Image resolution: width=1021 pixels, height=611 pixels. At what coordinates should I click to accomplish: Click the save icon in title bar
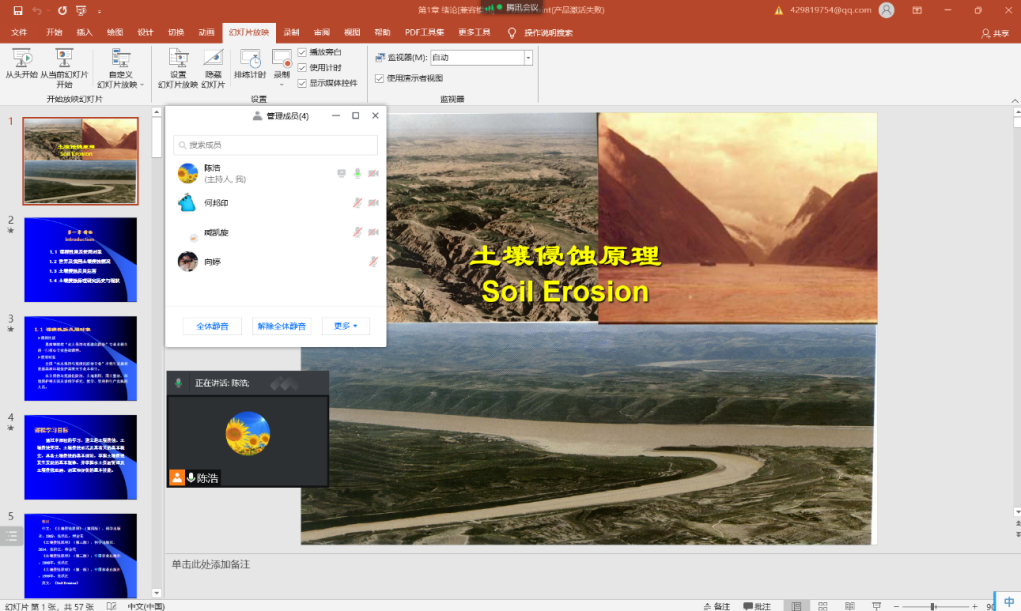click(17, 10)
